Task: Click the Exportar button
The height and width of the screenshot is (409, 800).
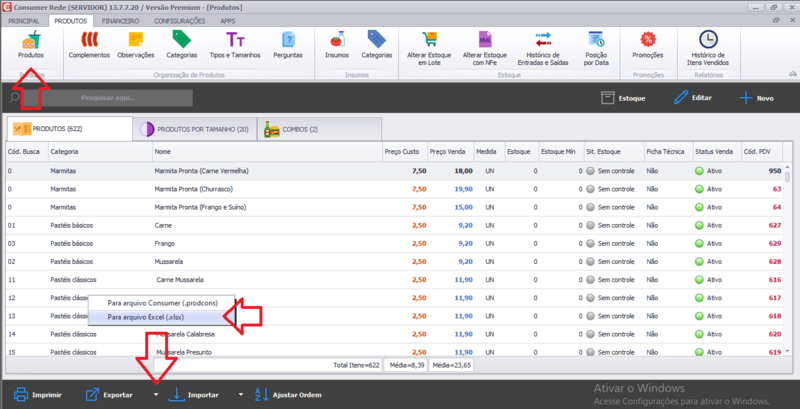Action: coord(109,395)
